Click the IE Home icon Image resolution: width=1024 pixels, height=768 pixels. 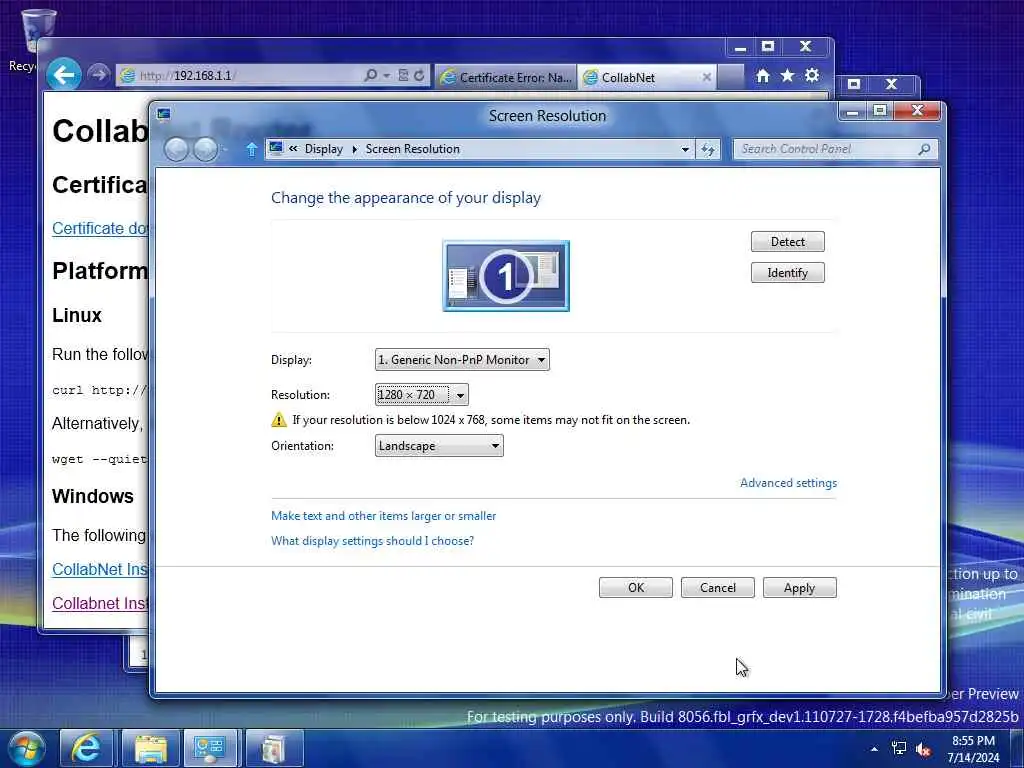[x=763, y=76]
